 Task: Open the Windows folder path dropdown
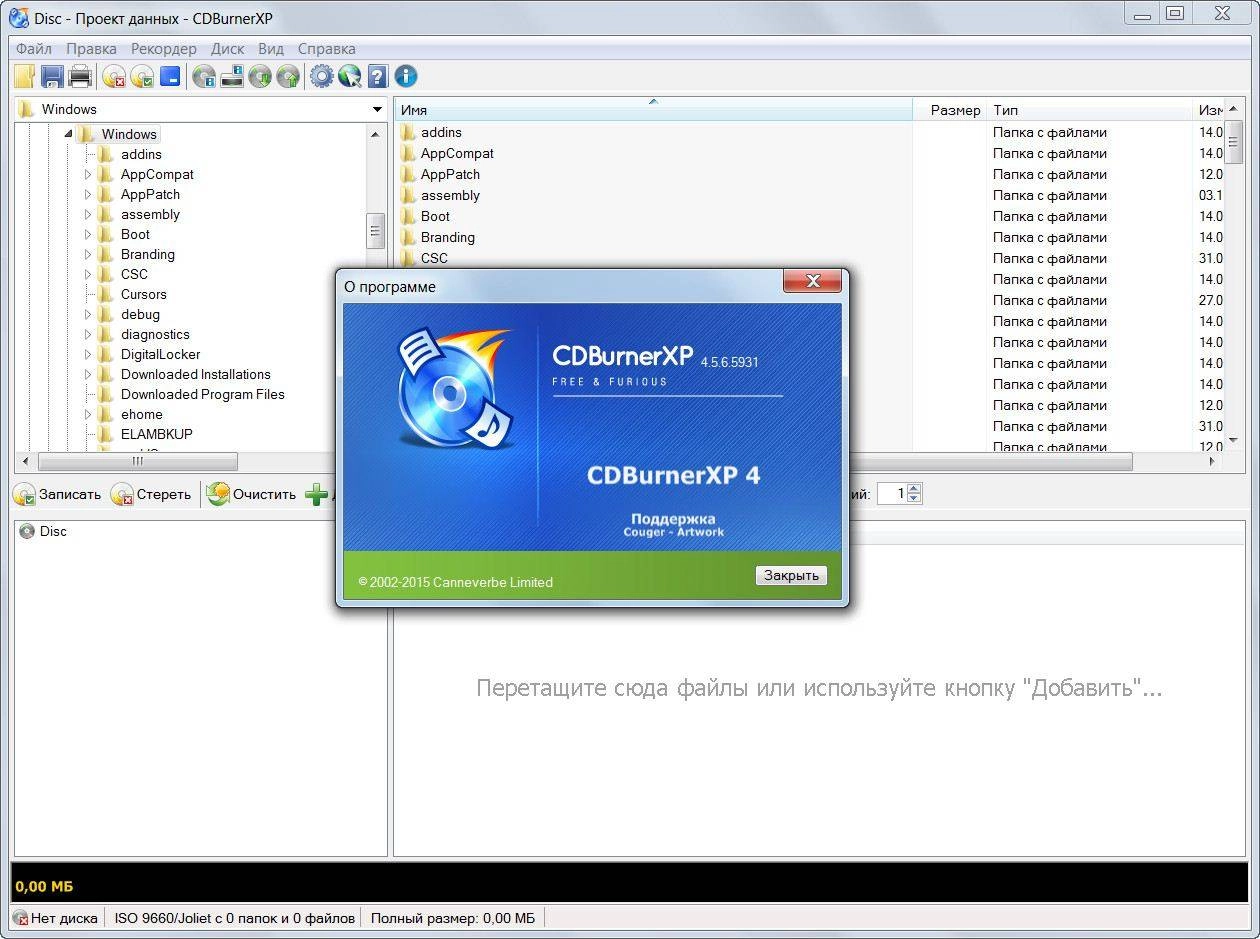(x=377, y=109)
